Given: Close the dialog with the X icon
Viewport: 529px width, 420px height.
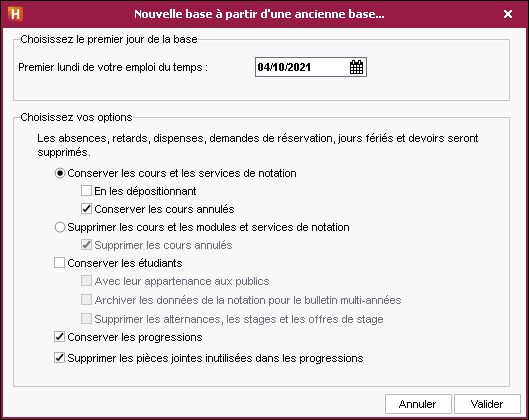Looking at the screenshot, I should click(508, 14).
